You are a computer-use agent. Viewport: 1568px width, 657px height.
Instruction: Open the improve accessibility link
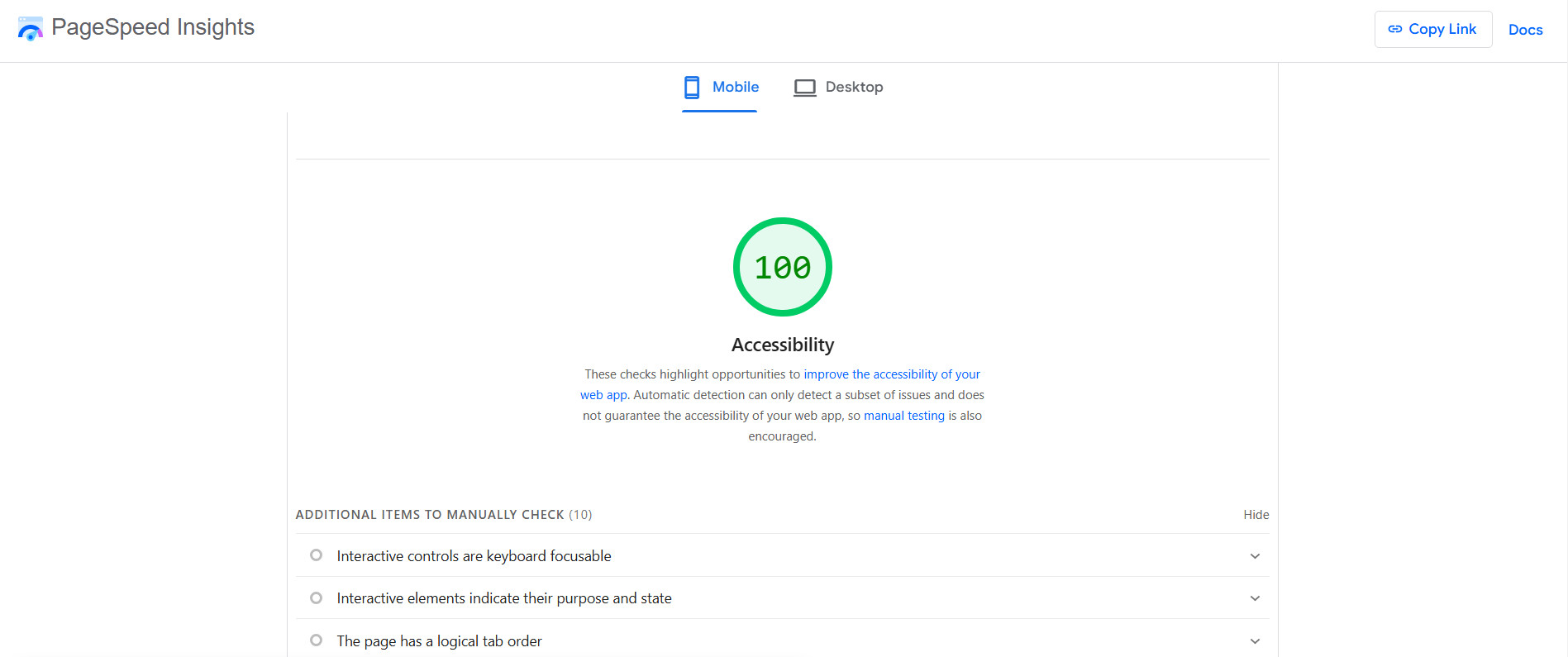(891, 374)
